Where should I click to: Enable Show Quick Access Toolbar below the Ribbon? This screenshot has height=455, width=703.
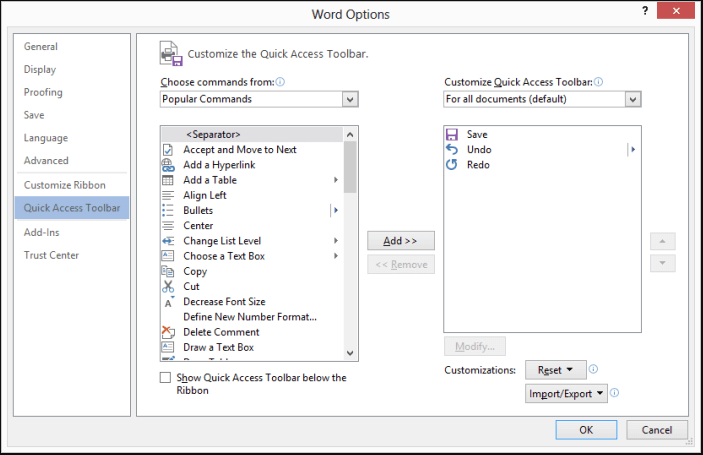tap(165, 377)
